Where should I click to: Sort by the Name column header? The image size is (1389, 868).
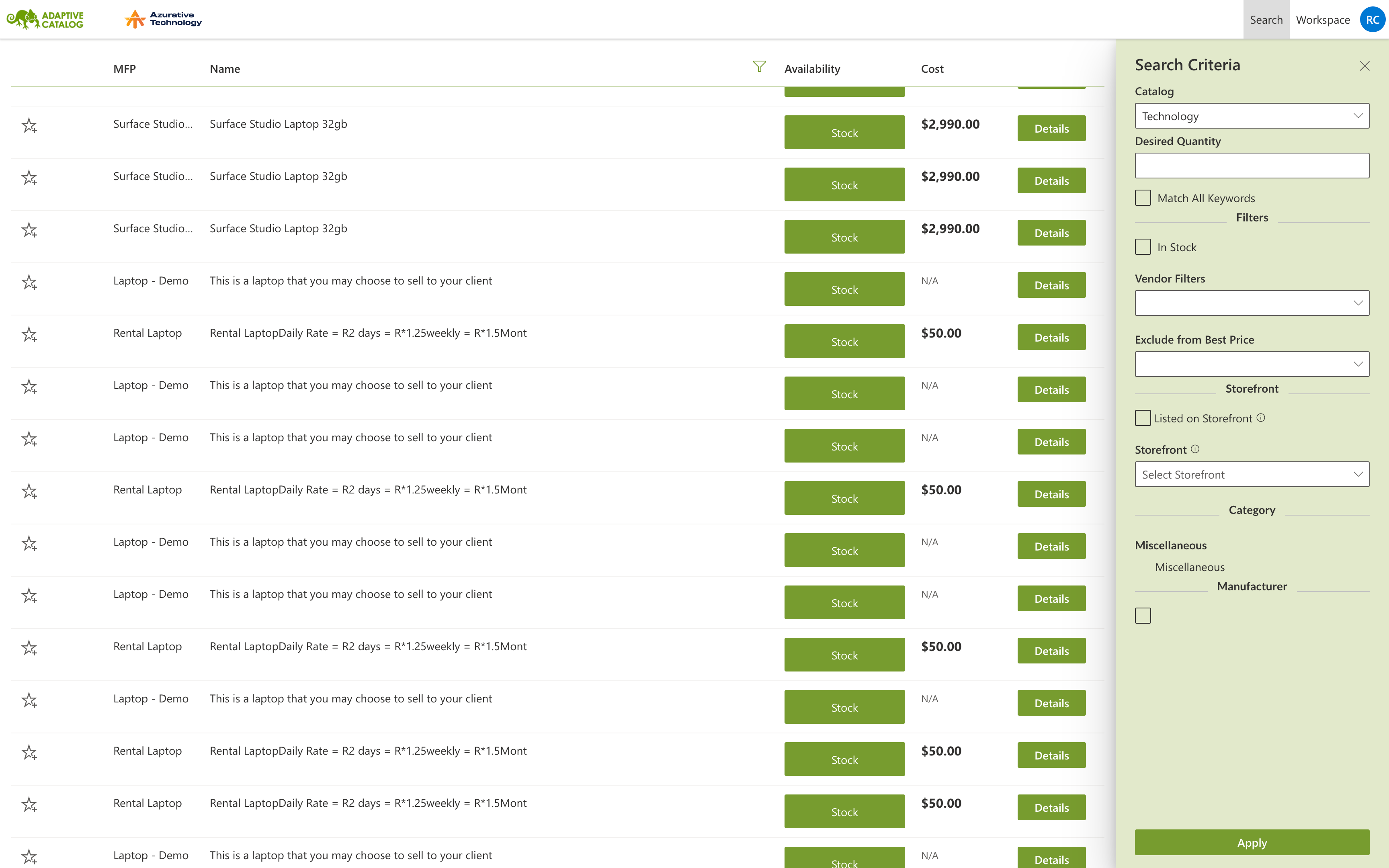coord(225,69)
